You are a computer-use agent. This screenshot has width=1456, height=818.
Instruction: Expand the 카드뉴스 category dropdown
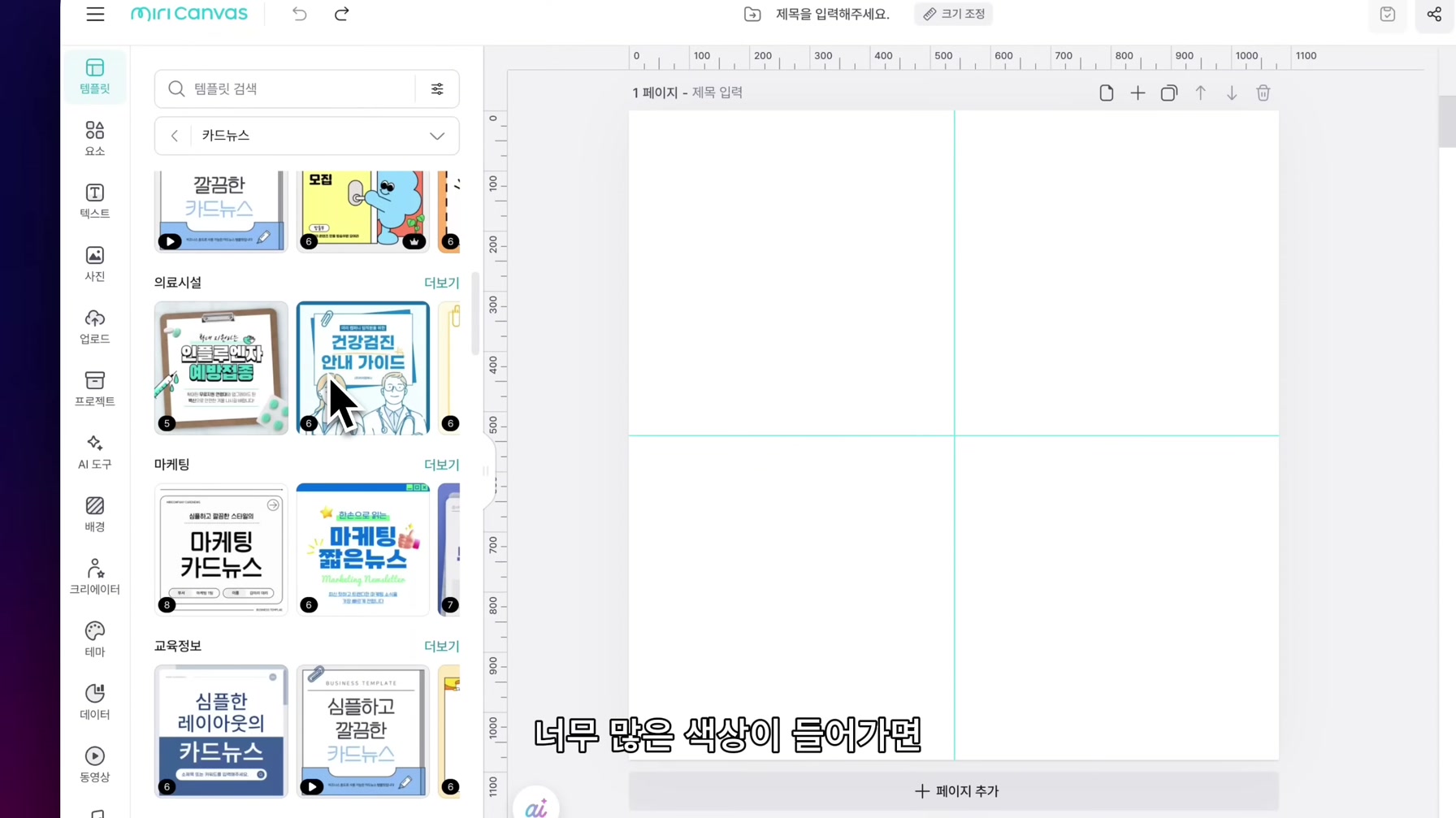point(437,136)
